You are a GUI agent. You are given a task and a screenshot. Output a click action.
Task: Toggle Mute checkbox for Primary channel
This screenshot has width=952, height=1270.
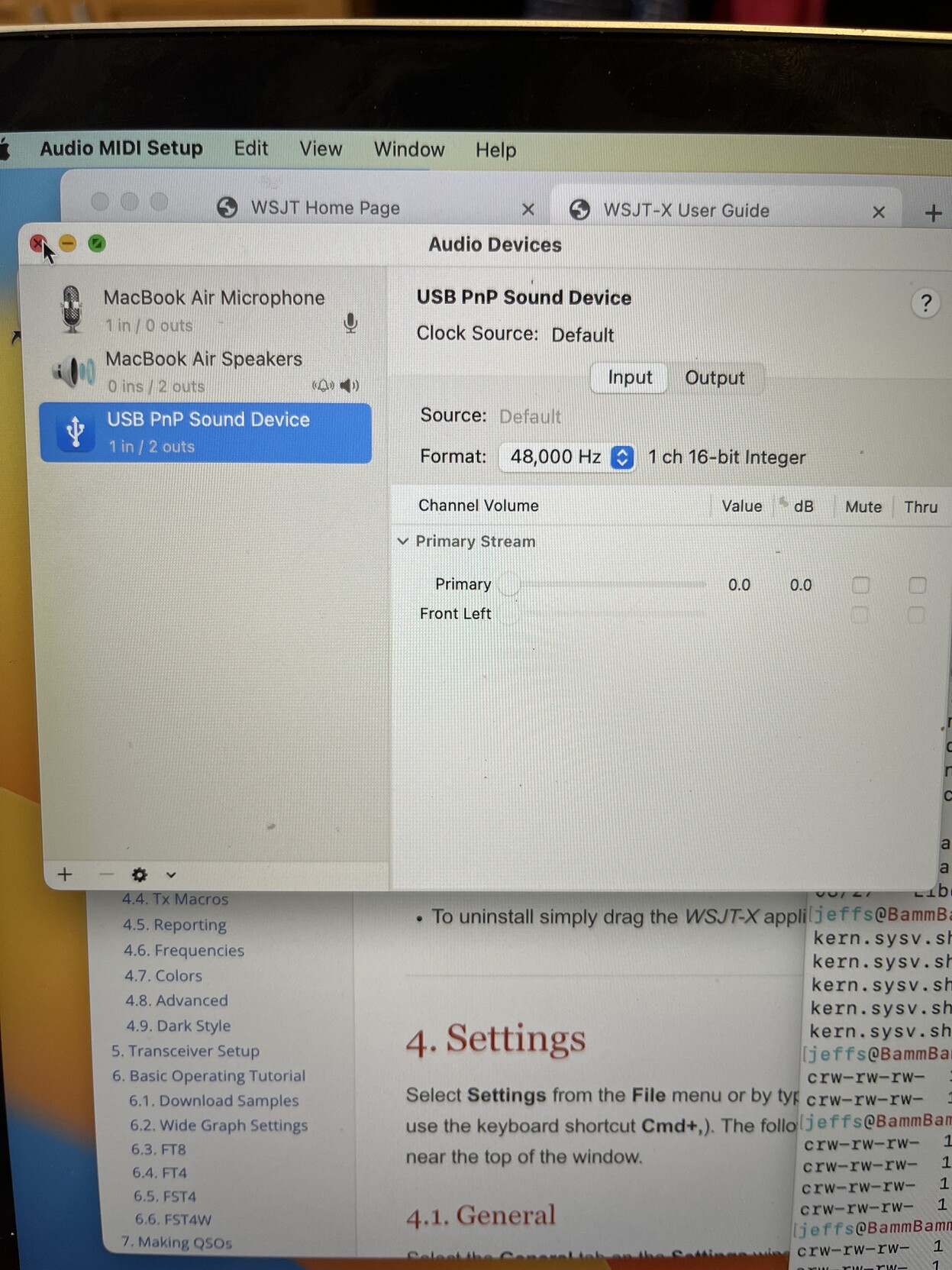pos(860,585)
